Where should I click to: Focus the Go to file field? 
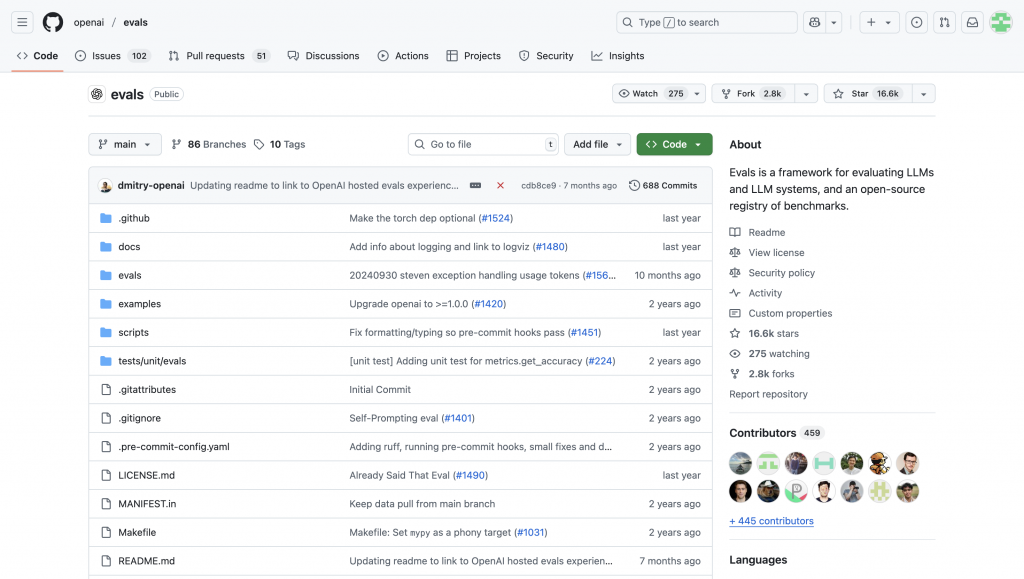click(x=484, y=144)
